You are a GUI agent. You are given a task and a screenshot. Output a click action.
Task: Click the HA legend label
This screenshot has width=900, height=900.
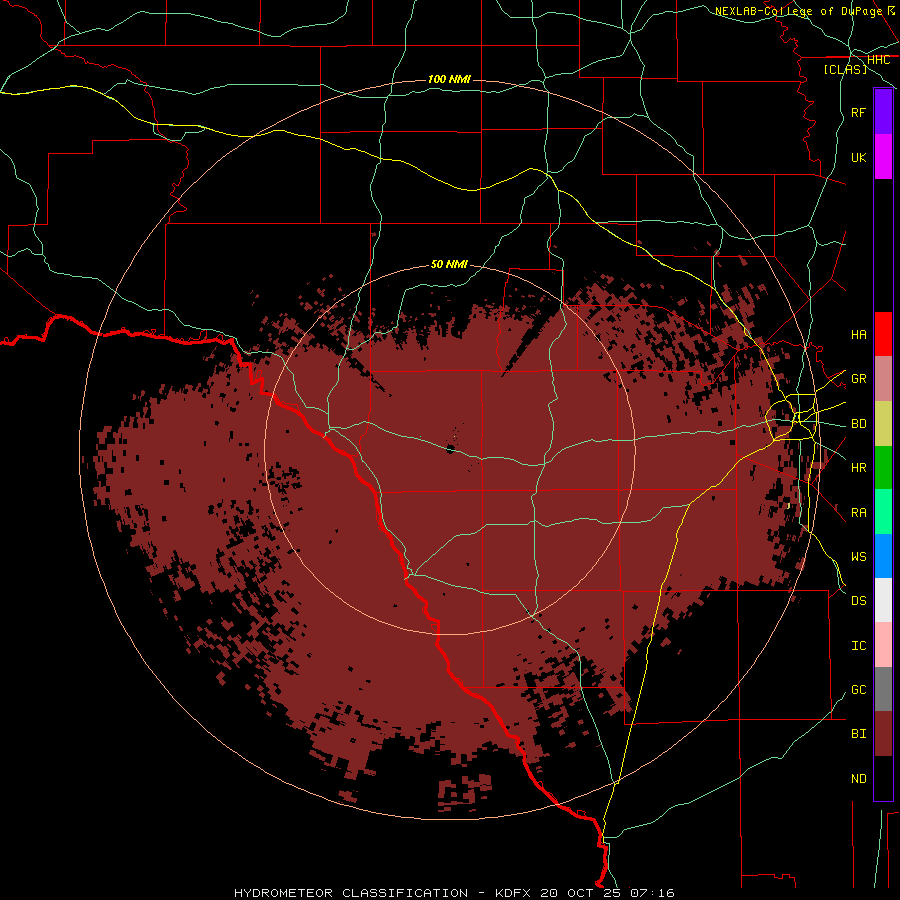click(x=858, y=335)
